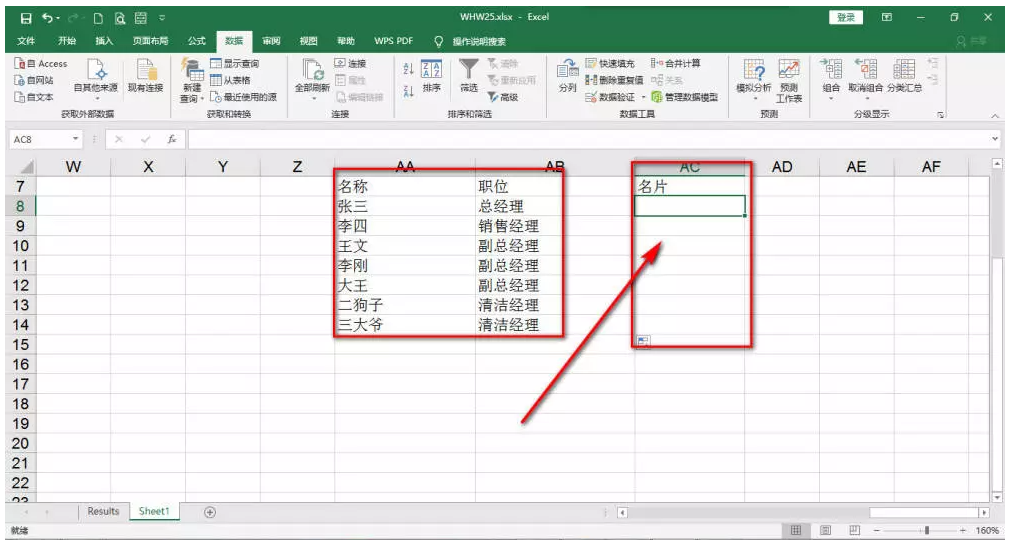Viewport: 1010px width, 540px height.
Task: Switch to Page Layout view in status bar
Action: (825, 530)
